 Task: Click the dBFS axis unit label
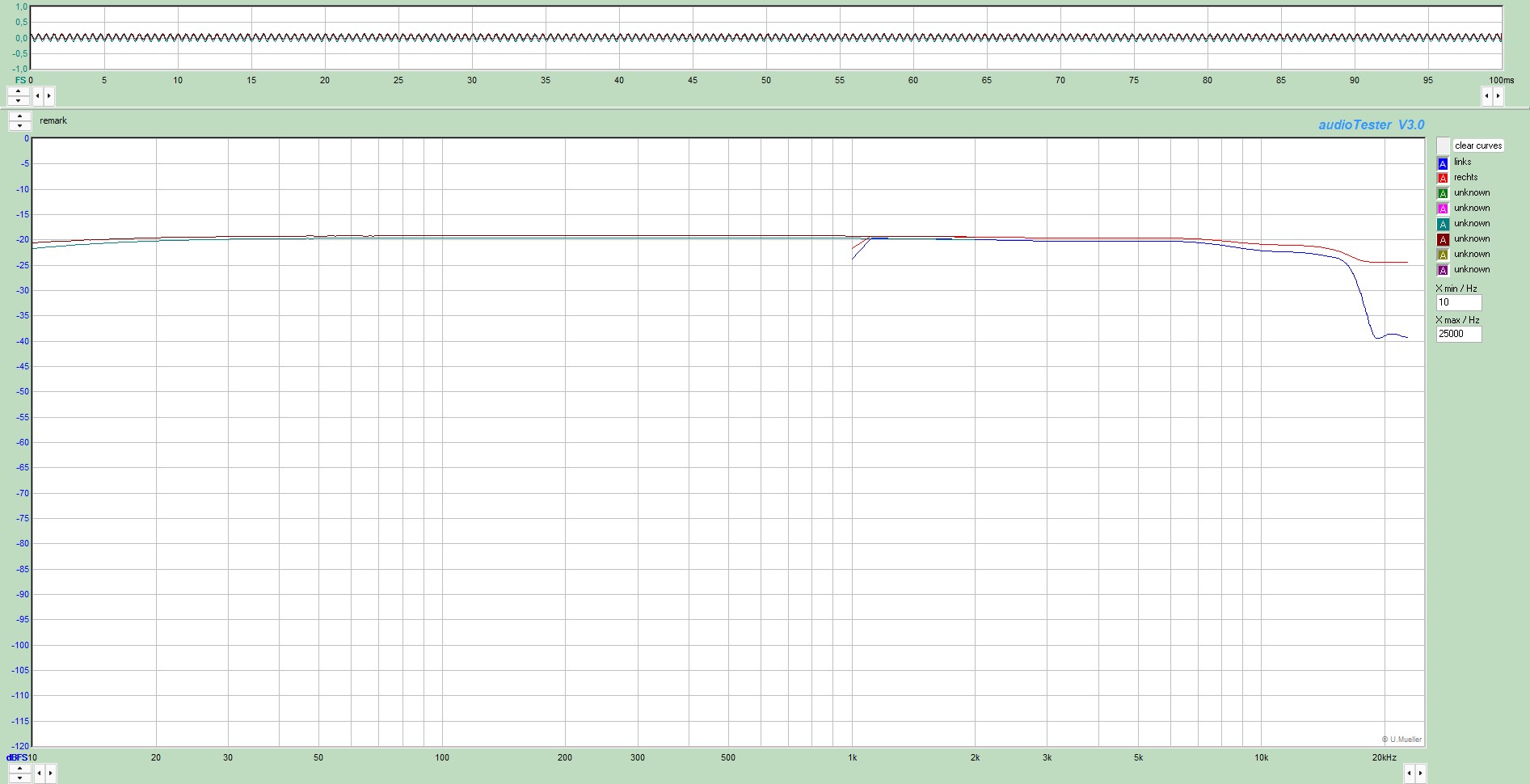coord(16,757)
